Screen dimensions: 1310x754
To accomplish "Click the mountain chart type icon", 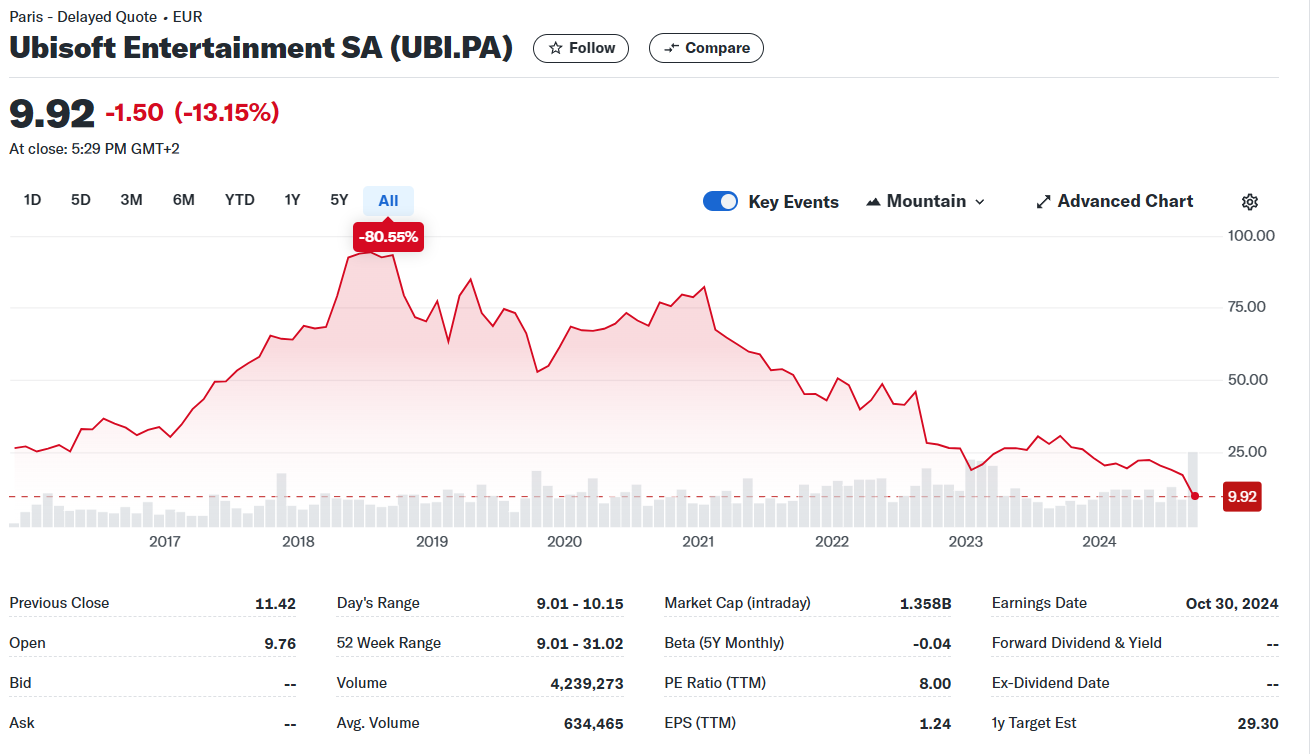I will click(873, 202).
